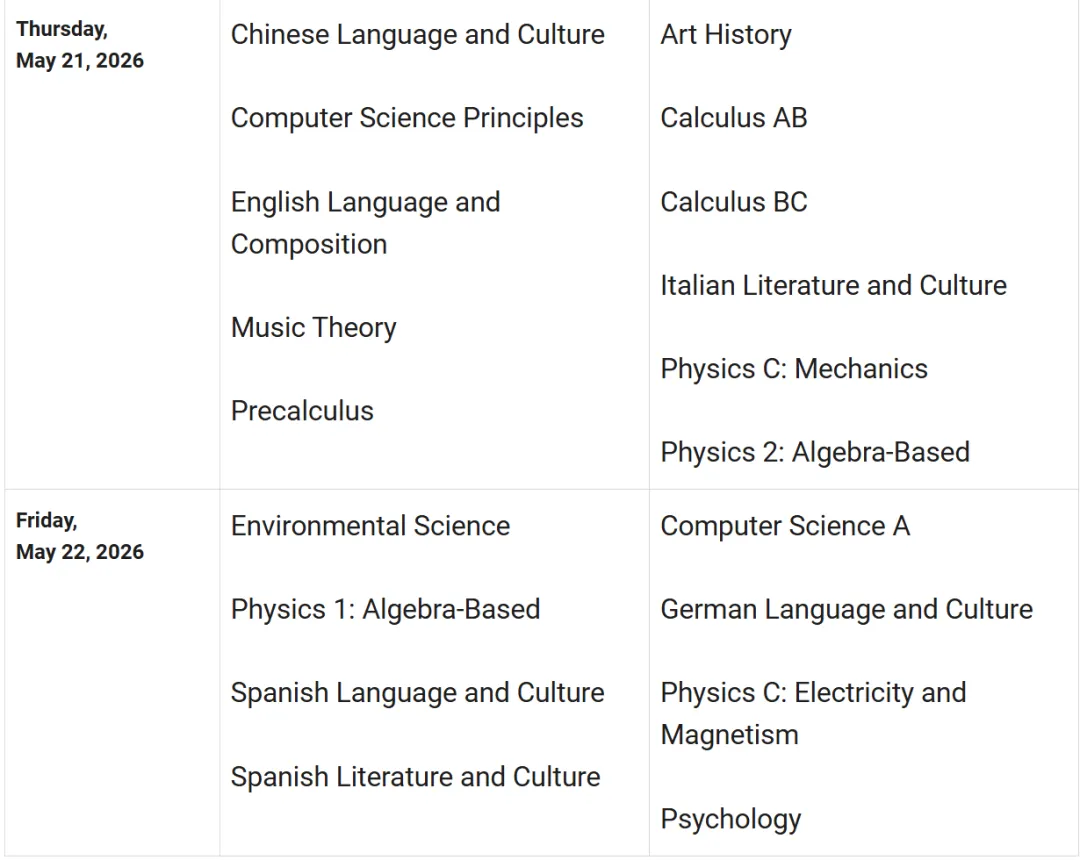
Task: Select Physics 1: Algebra-Based text
Action: 386,610
